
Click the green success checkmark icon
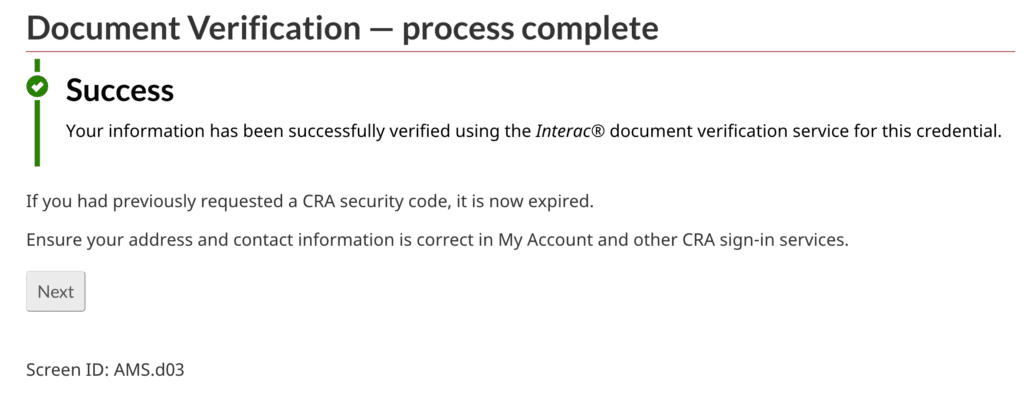[37, 86]
